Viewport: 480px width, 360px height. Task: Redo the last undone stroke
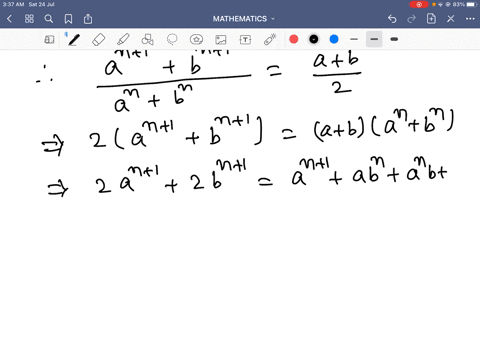(x=411, y=19)
